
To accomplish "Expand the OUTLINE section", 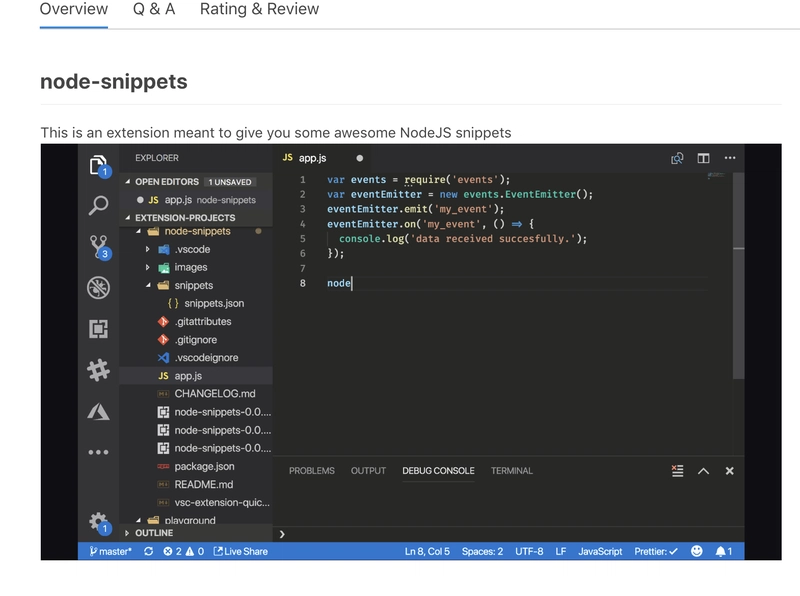I will (127, 533).
